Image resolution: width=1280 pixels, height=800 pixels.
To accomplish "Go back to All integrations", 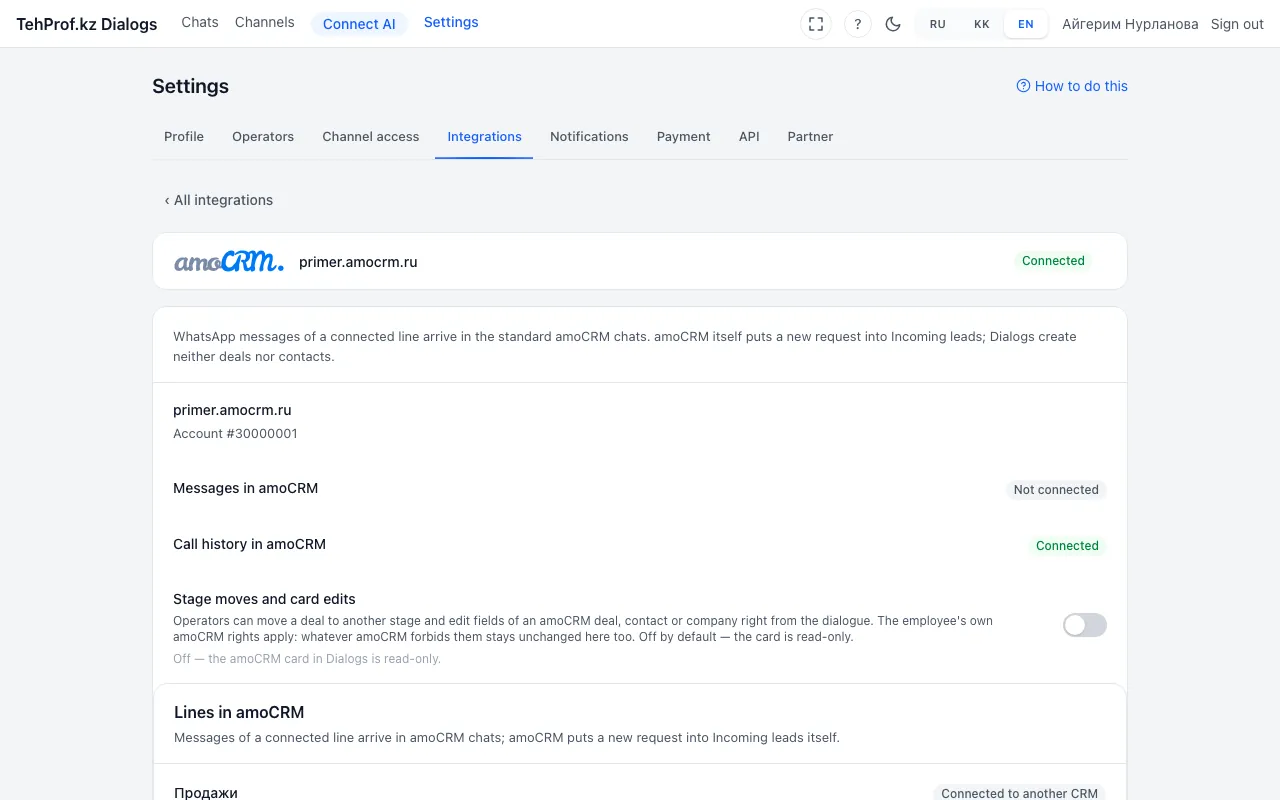I will point(219,200).
